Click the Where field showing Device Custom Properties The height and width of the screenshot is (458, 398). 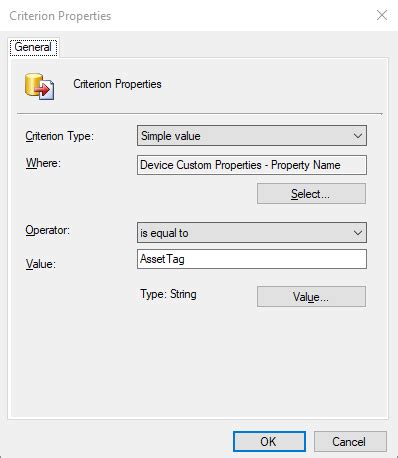(x=252, y=165)
